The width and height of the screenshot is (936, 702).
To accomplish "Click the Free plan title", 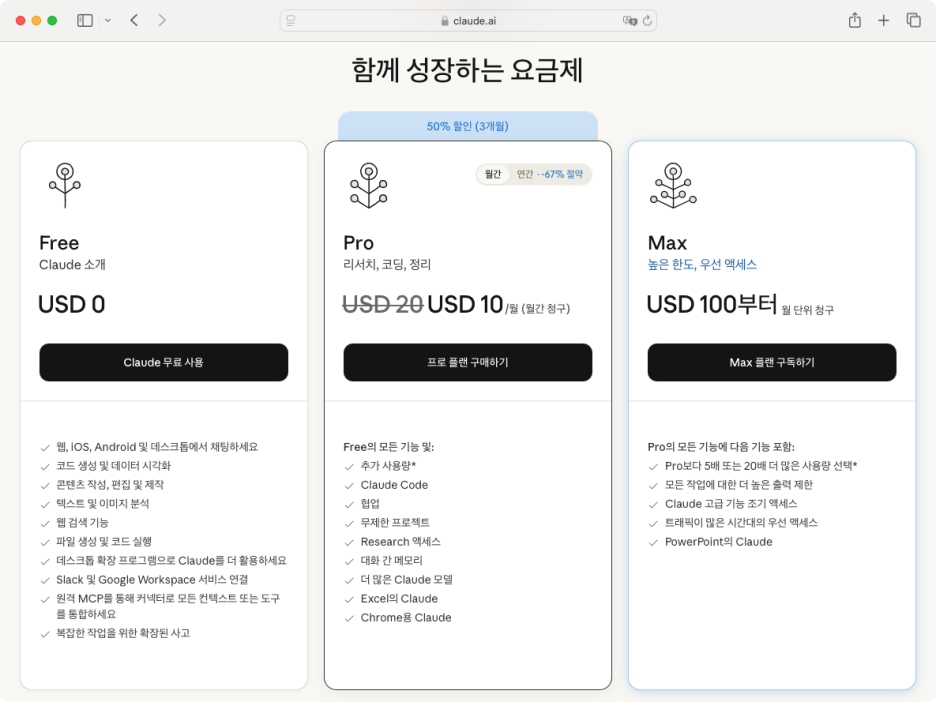I will 59,243.
